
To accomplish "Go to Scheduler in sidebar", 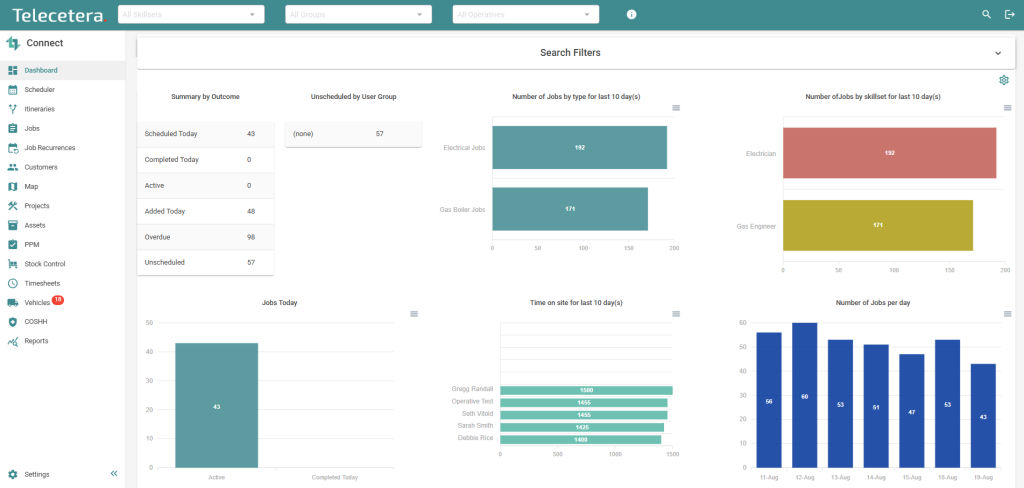I will click(x=63, y=89).
